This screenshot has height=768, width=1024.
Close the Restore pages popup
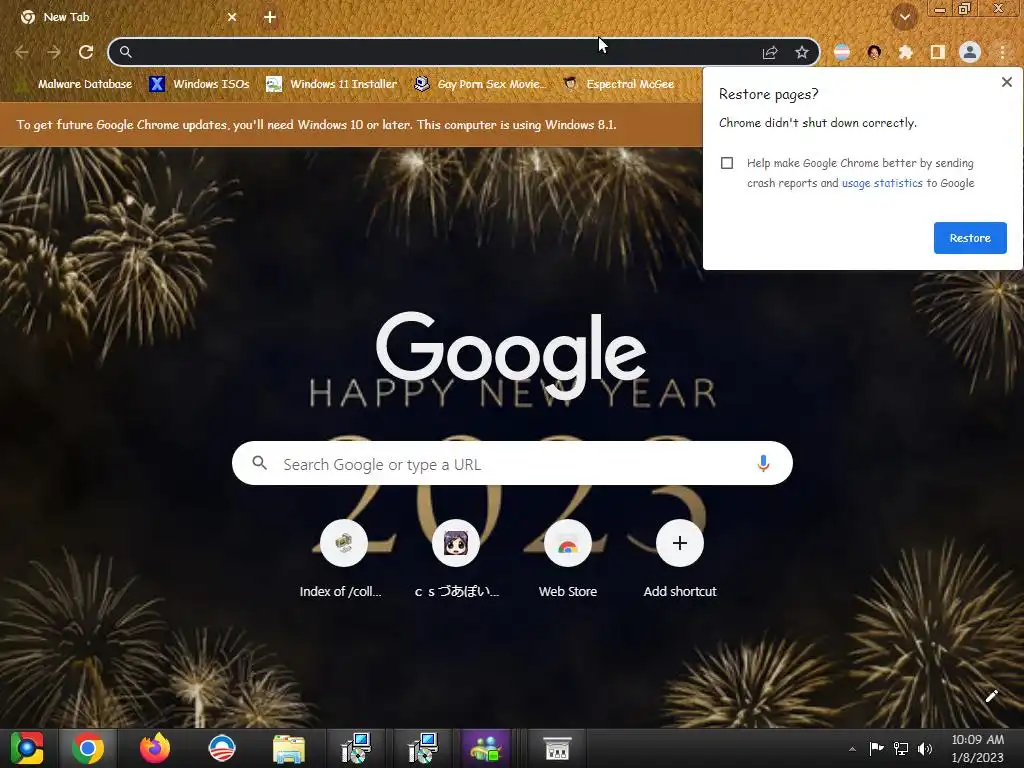(1006, 82)
